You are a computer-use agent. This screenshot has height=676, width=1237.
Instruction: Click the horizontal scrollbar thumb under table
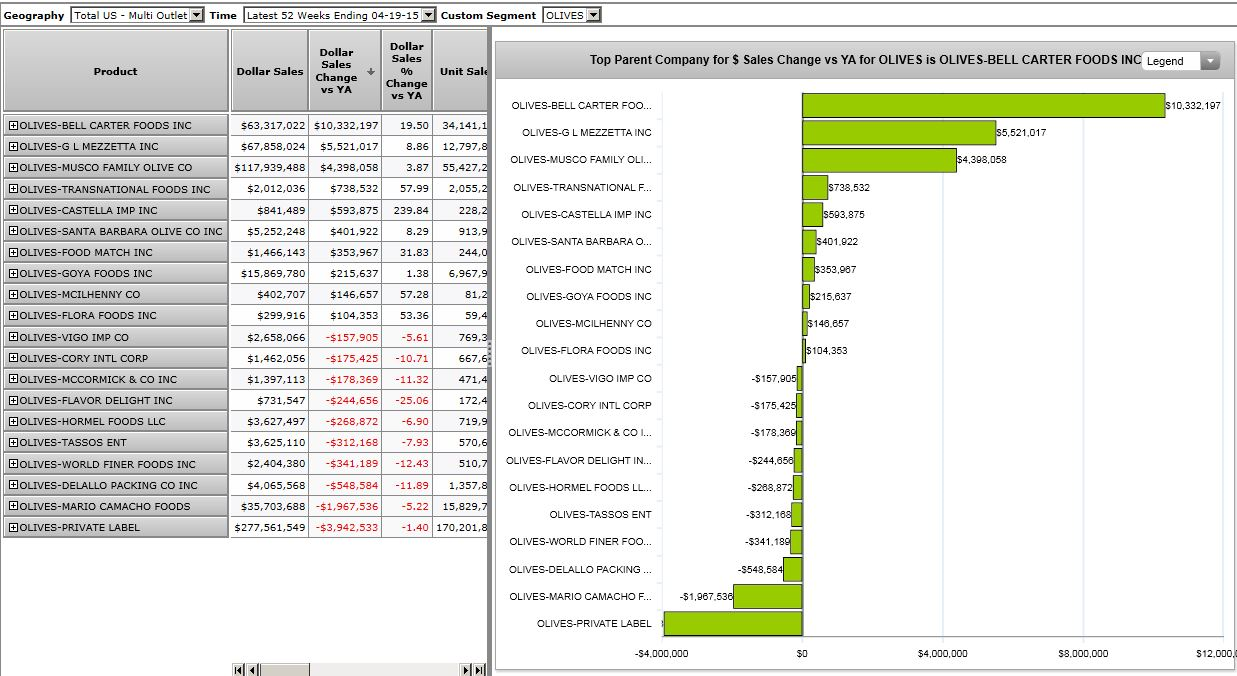click(285, 670)
